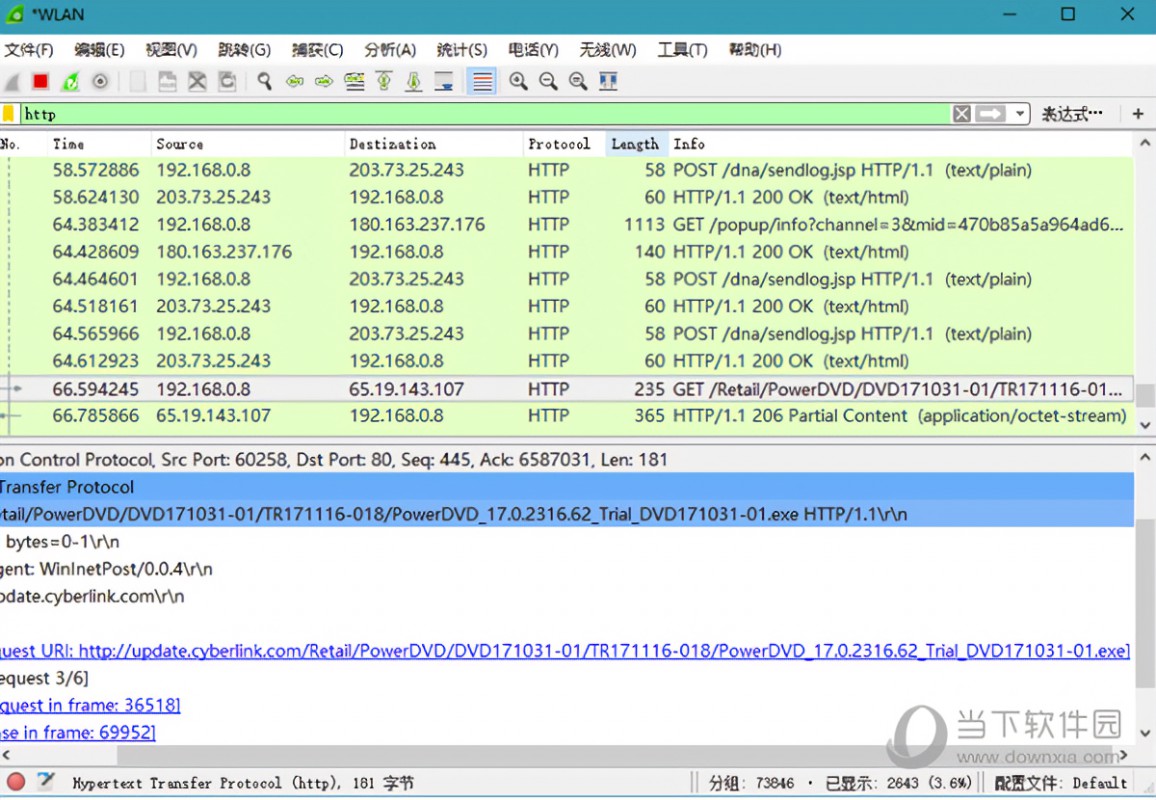Open capture options gear icon
Viewport: 1156px width, 800px height.
tap(100, 82)
